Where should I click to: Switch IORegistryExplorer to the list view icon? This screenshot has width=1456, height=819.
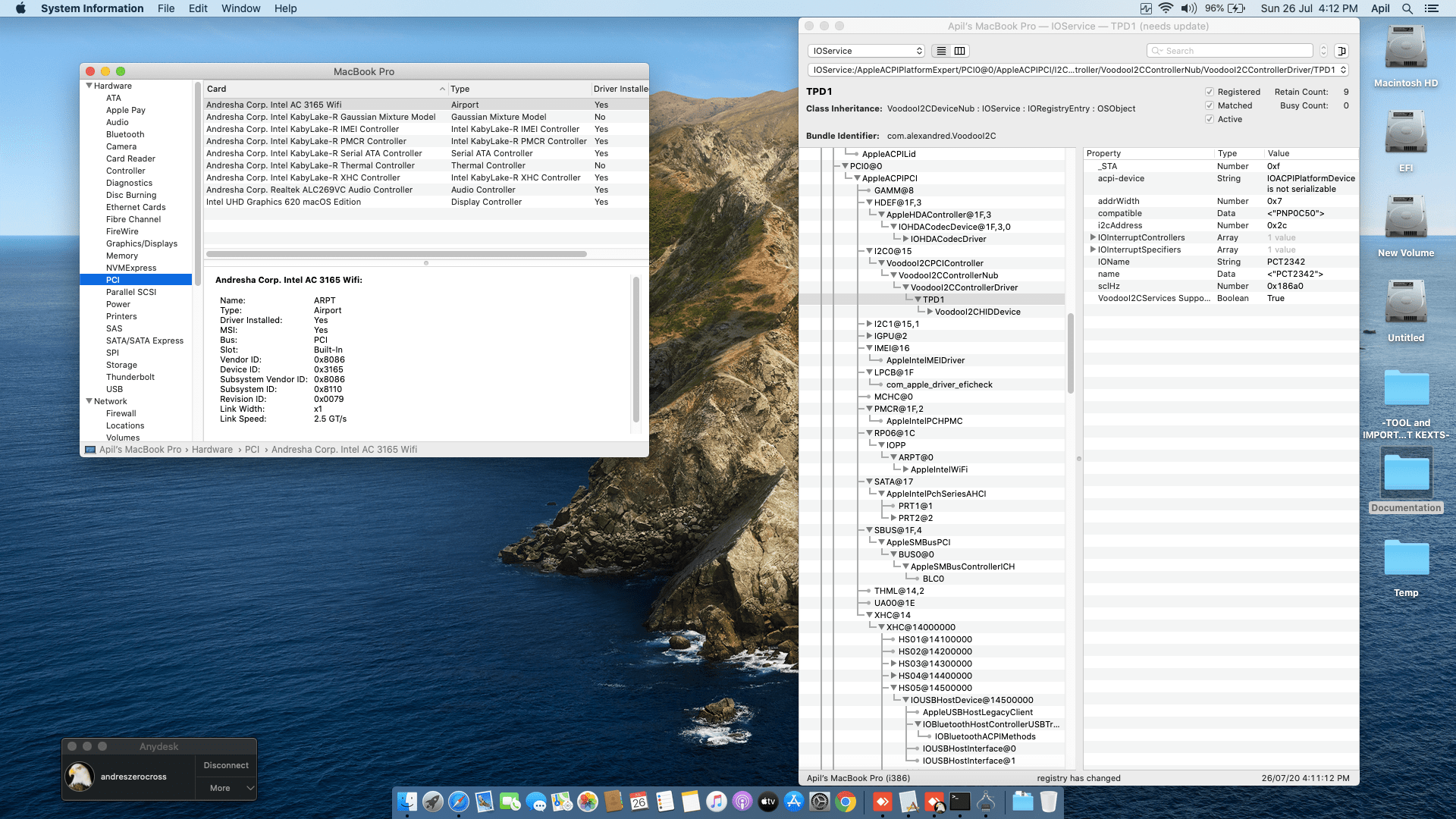941,51
